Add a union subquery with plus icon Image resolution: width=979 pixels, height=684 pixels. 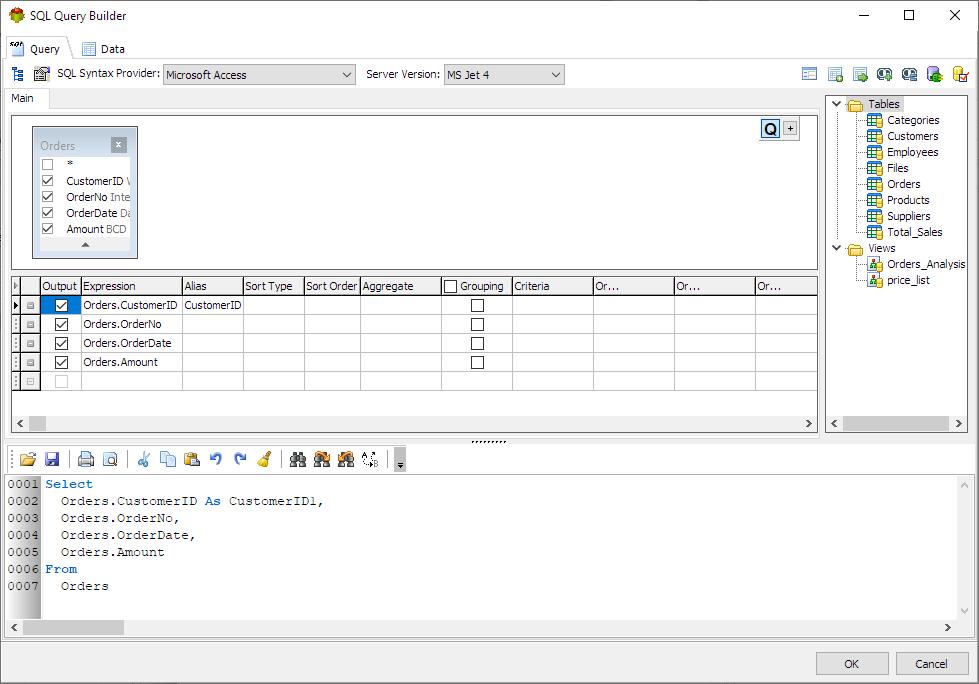[x=884, y=74]
